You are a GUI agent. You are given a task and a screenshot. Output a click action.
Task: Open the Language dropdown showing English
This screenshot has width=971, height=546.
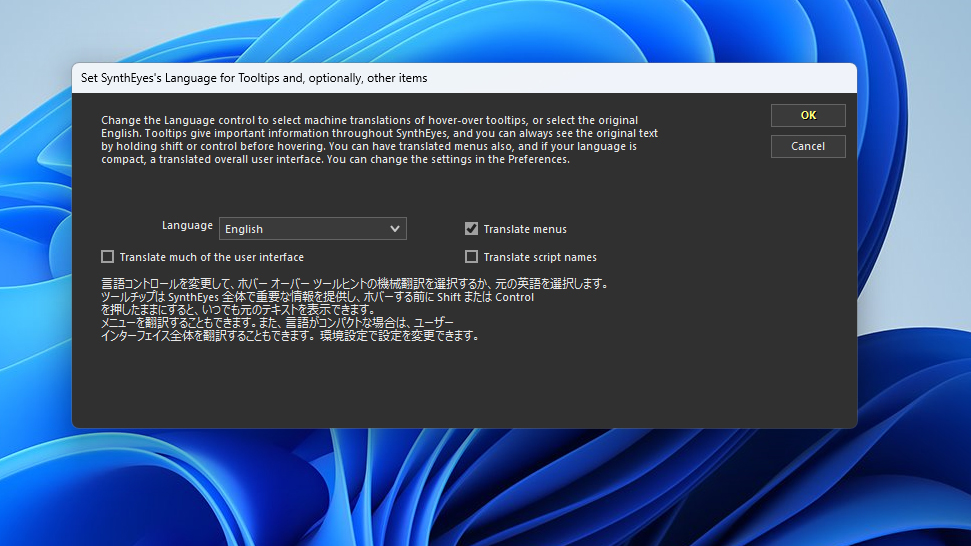click(x=313, y=228)
